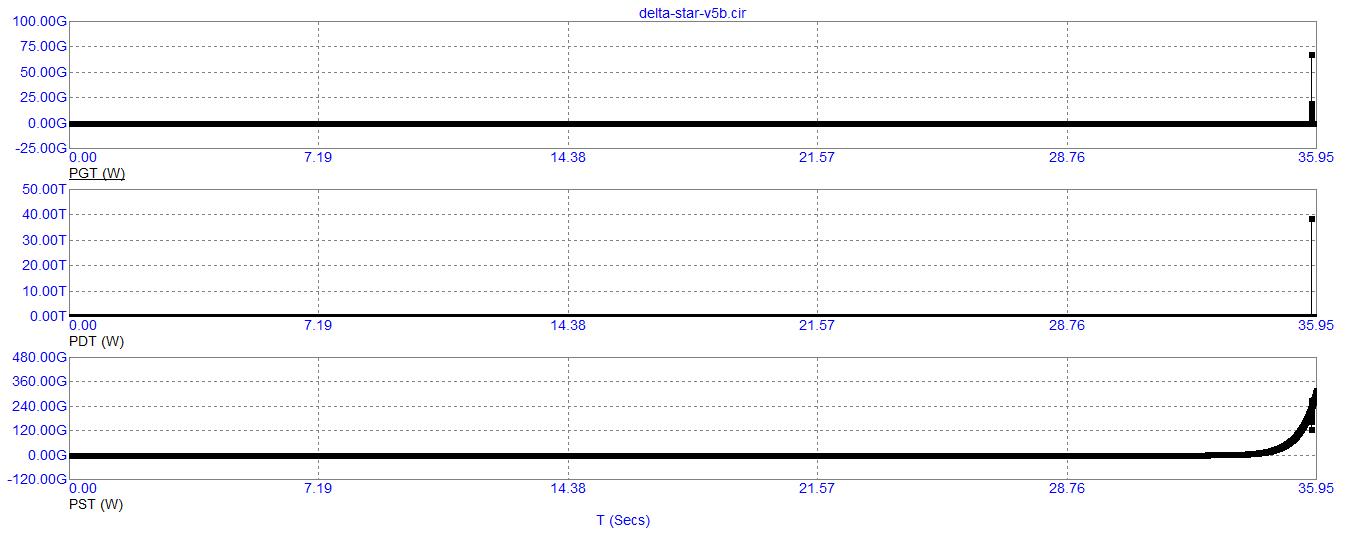This screenshot has width=1353, height=541.
Task: Click the 28.76 time tick under PST plot
Action: (x=1066, y=488)
